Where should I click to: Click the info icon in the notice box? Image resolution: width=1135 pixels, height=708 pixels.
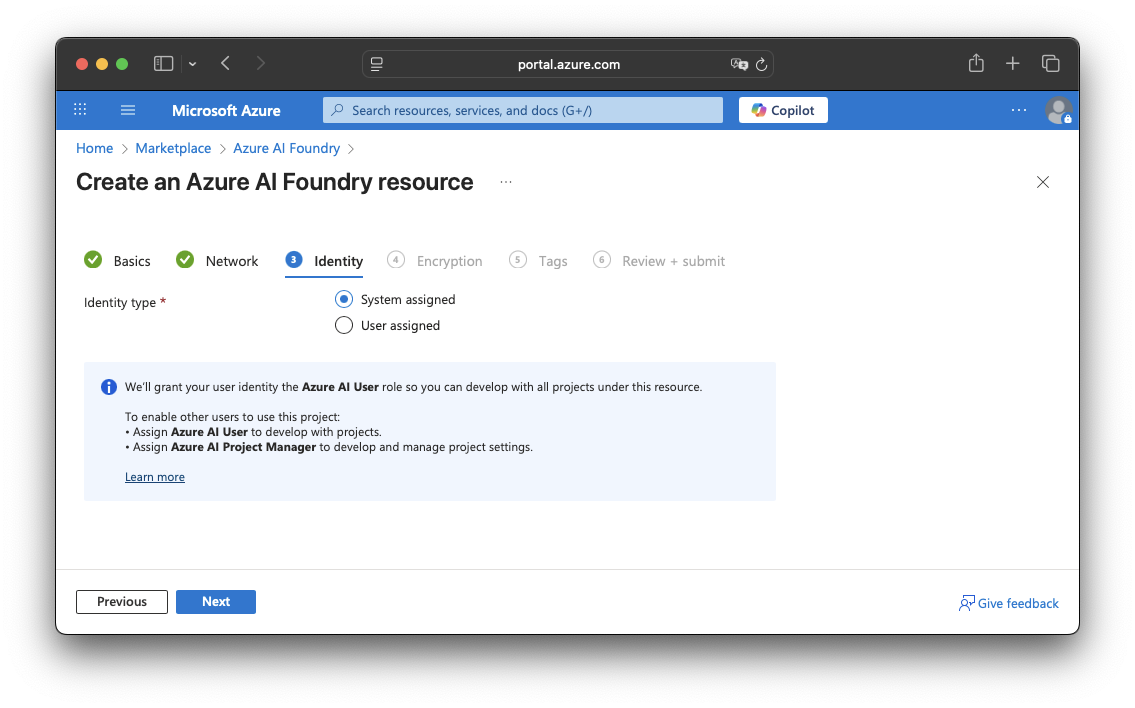tap(109, 387)
